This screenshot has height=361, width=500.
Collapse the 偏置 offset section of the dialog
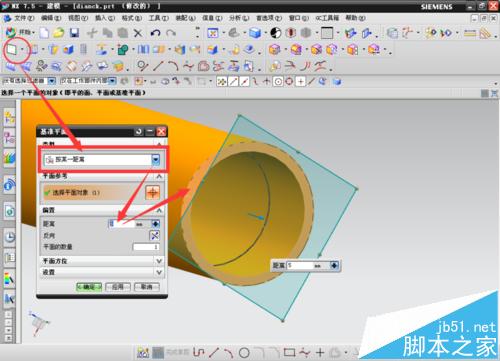point(159,210)
